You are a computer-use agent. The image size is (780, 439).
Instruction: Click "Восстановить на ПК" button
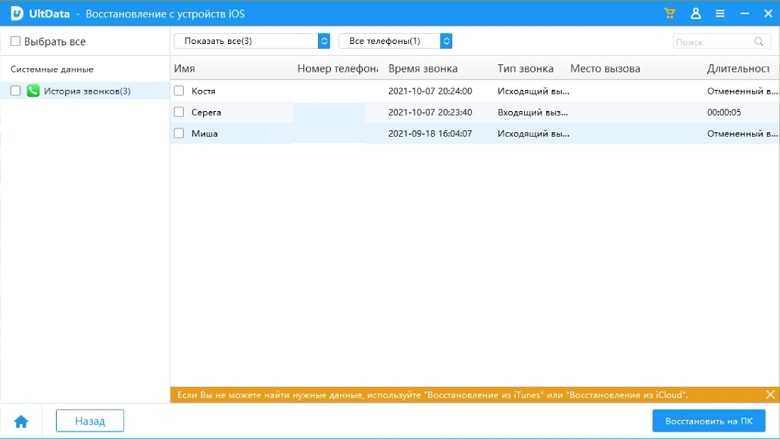coord(708,421)
